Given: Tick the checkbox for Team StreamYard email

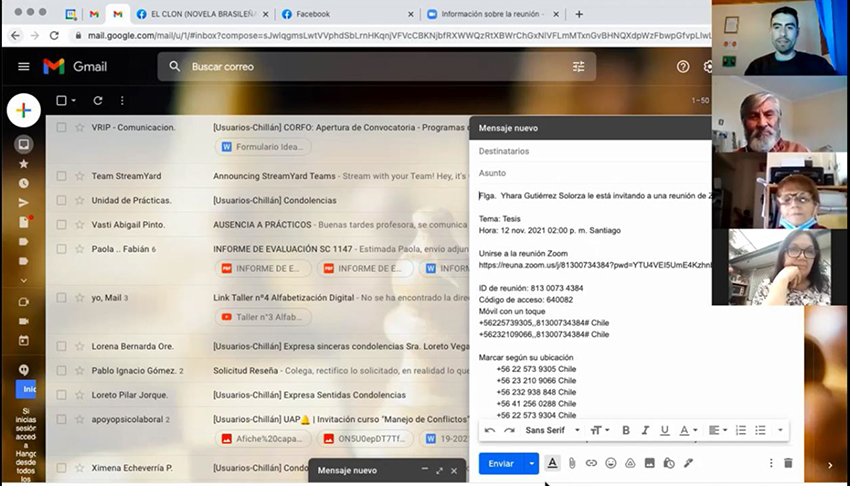Looking at the screenshot, I should pyautogui.click(x=61, y=176).
